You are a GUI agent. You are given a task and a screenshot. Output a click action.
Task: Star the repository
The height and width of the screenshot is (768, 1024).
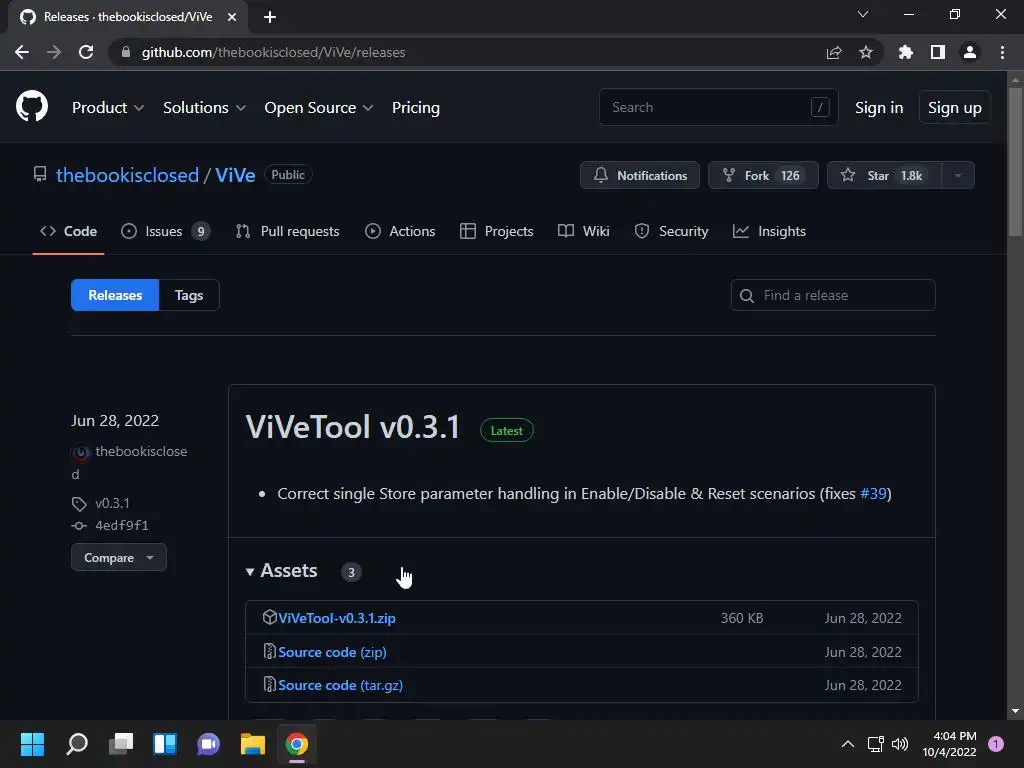tap(884, 175)
